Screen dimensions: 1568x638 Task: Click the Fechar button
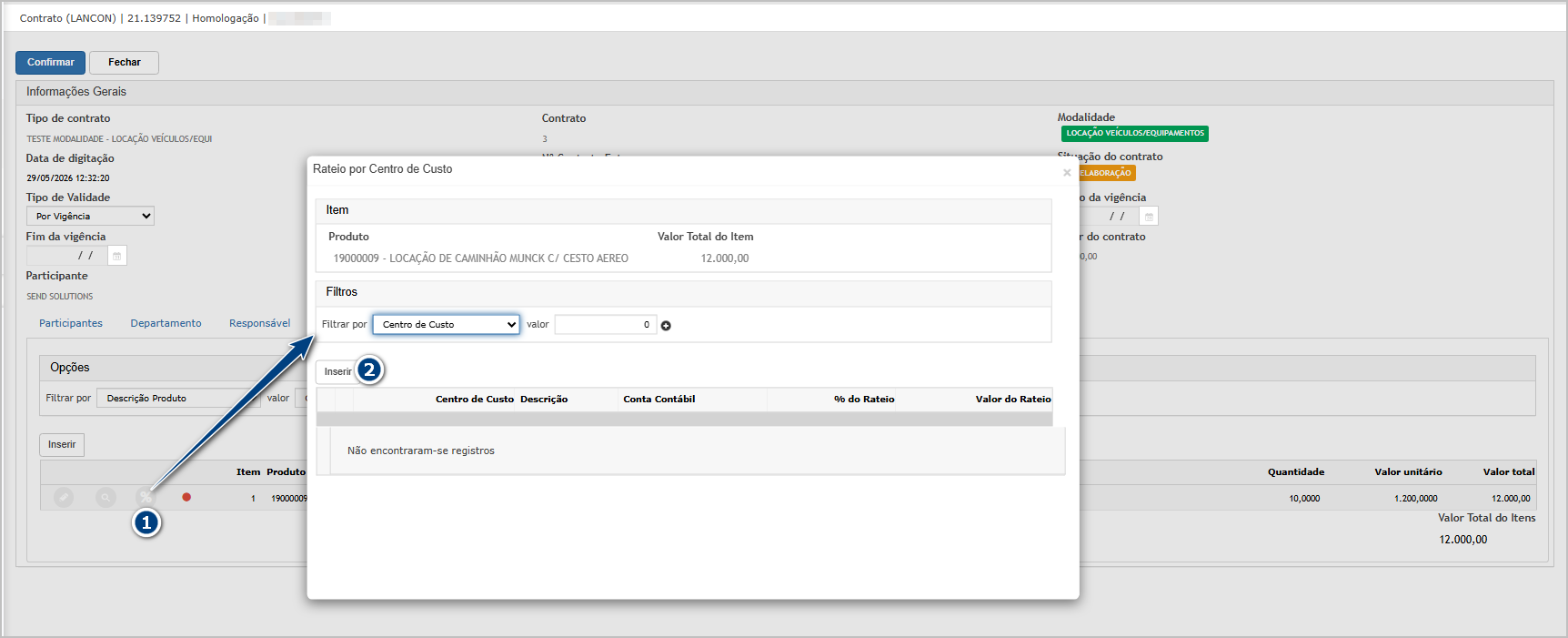[x=125, y=62]
